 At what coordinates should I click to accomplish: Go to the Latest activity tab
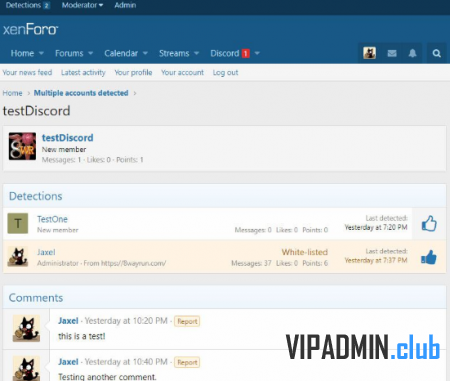click(83, 72)
